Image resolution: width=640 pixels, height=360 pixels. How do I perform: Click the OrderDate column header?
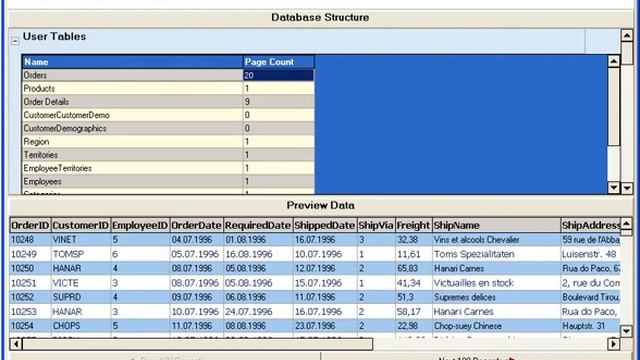coord(196,225)
